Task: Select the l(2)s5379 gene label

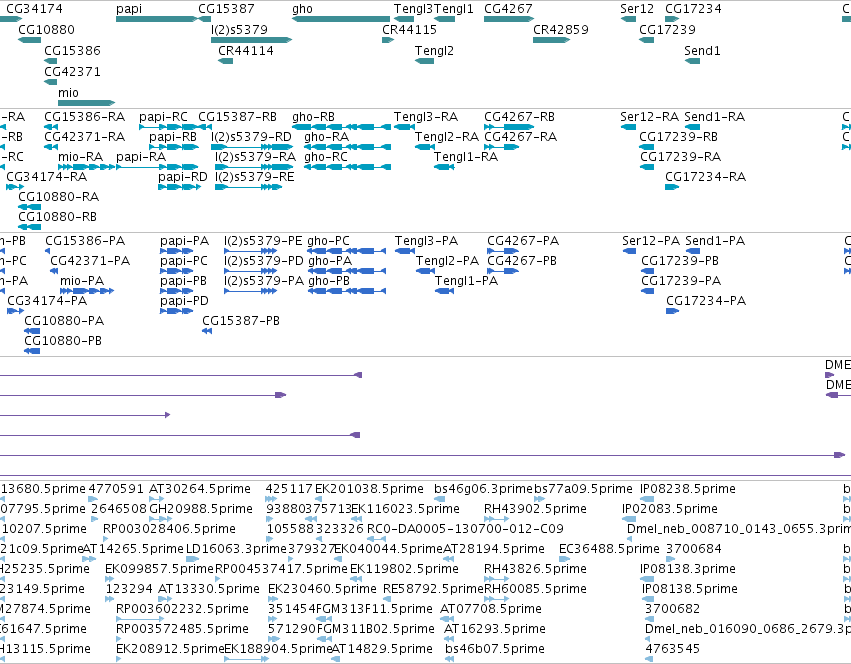Action: pyautogui.click(x=239, y=29)
